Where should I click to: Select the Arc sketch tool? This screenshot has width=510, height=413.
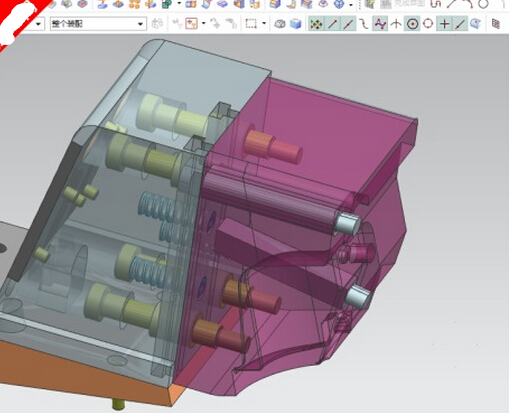[x=468, y=4]
